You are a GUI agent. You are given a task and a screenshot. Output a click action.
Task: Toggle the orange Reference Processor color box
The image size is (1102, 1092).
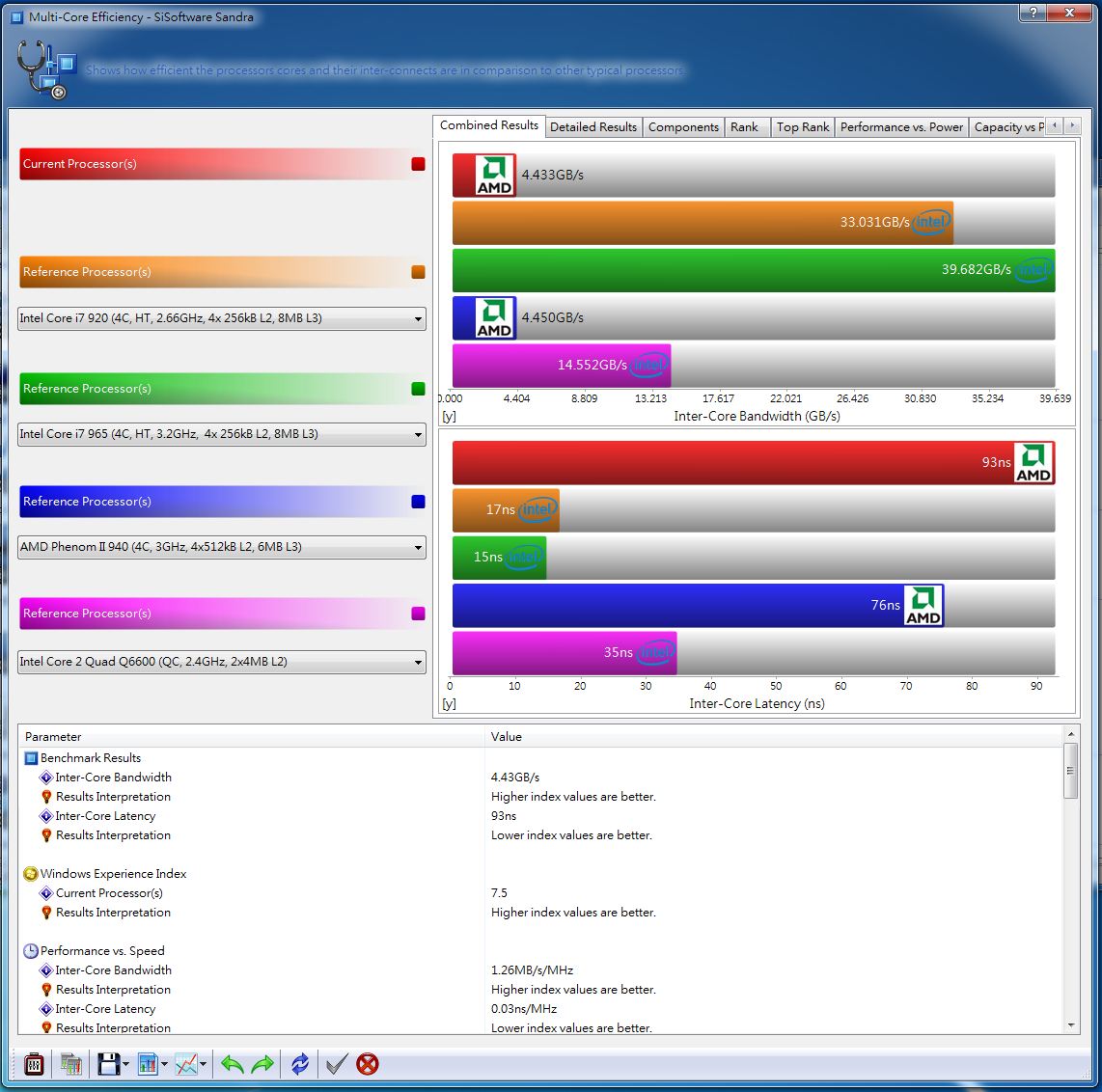tap(418, 272)
